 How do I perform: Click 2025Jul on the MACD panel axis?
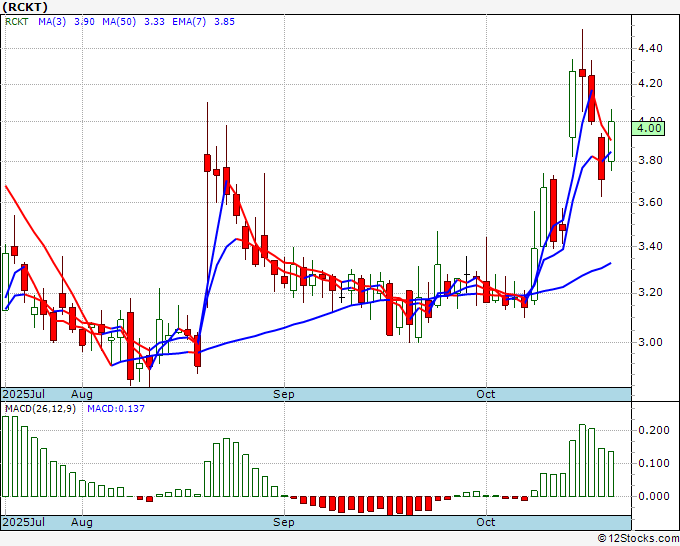tap(24, 522)
